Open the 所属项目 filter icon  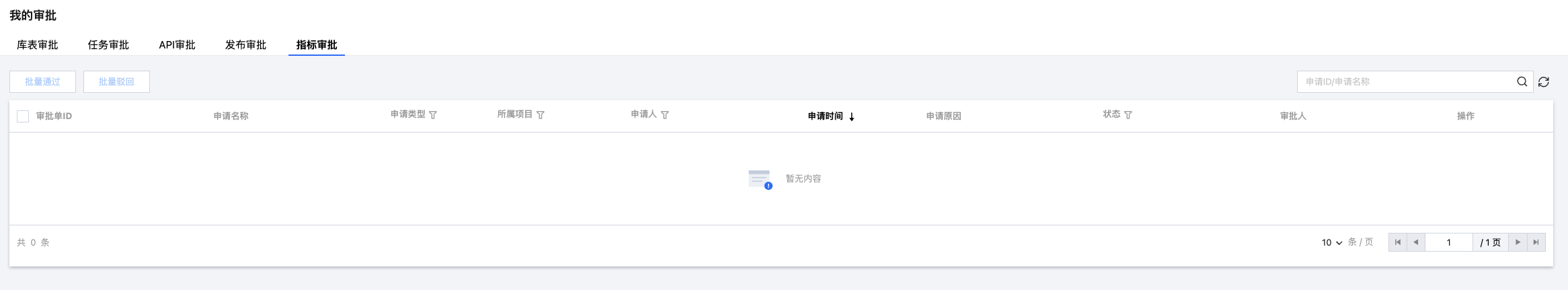(541, 115)
